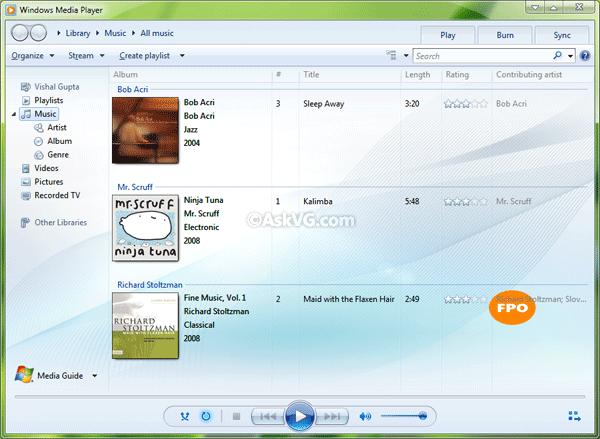The height and width of the screenshot is (439, 600).
Task: Select Pictures in the sidebar
Action: (42, 182)
